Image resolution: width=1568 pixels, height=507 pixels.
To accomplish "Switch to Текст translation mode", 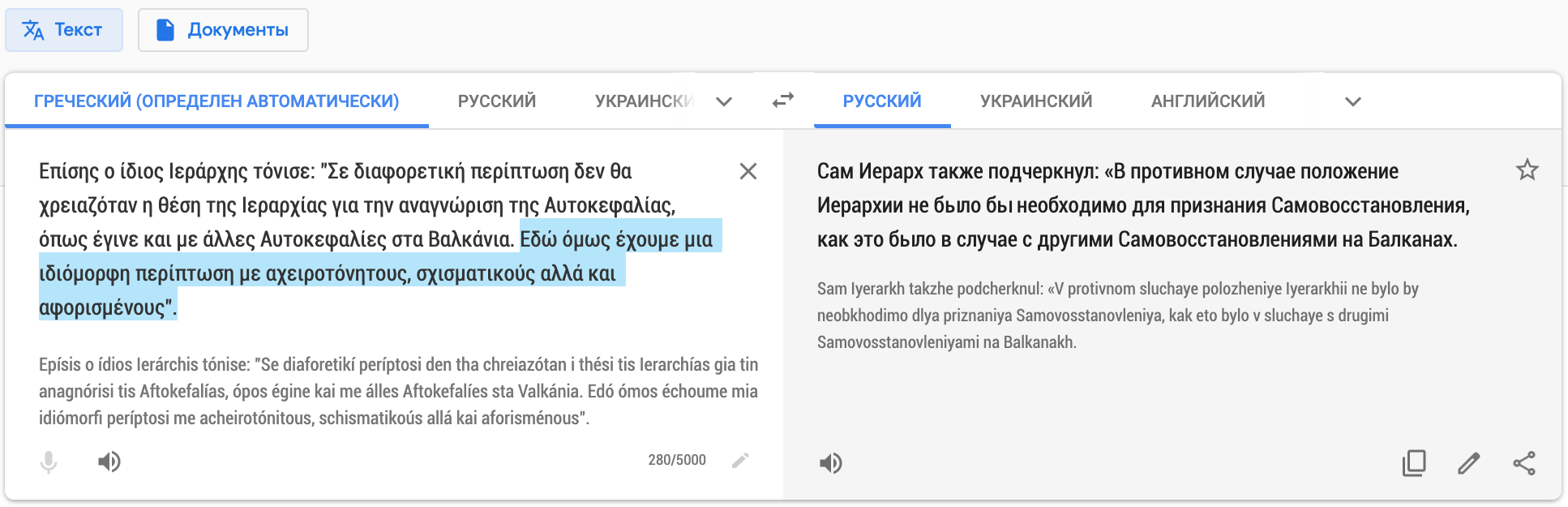I will [64, 30].
